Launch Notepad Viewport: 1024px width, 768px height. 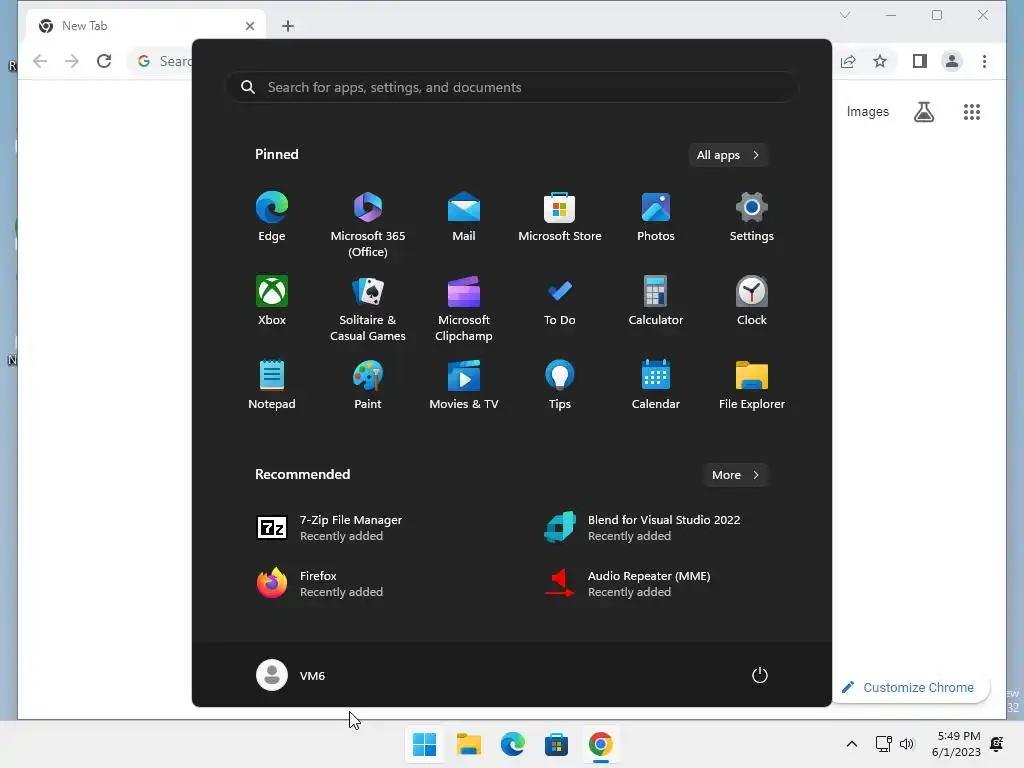pyautogui.click(x=272, y=385)
